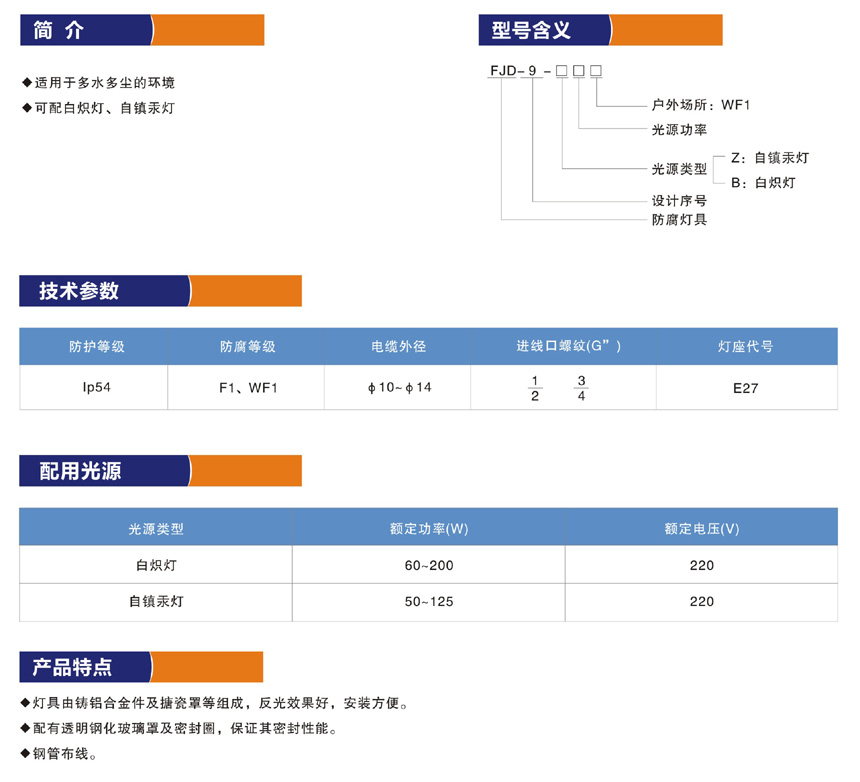860x782 pixels.
Task: Click the 额定电压(V) column header
Action: tap(701, 528)
